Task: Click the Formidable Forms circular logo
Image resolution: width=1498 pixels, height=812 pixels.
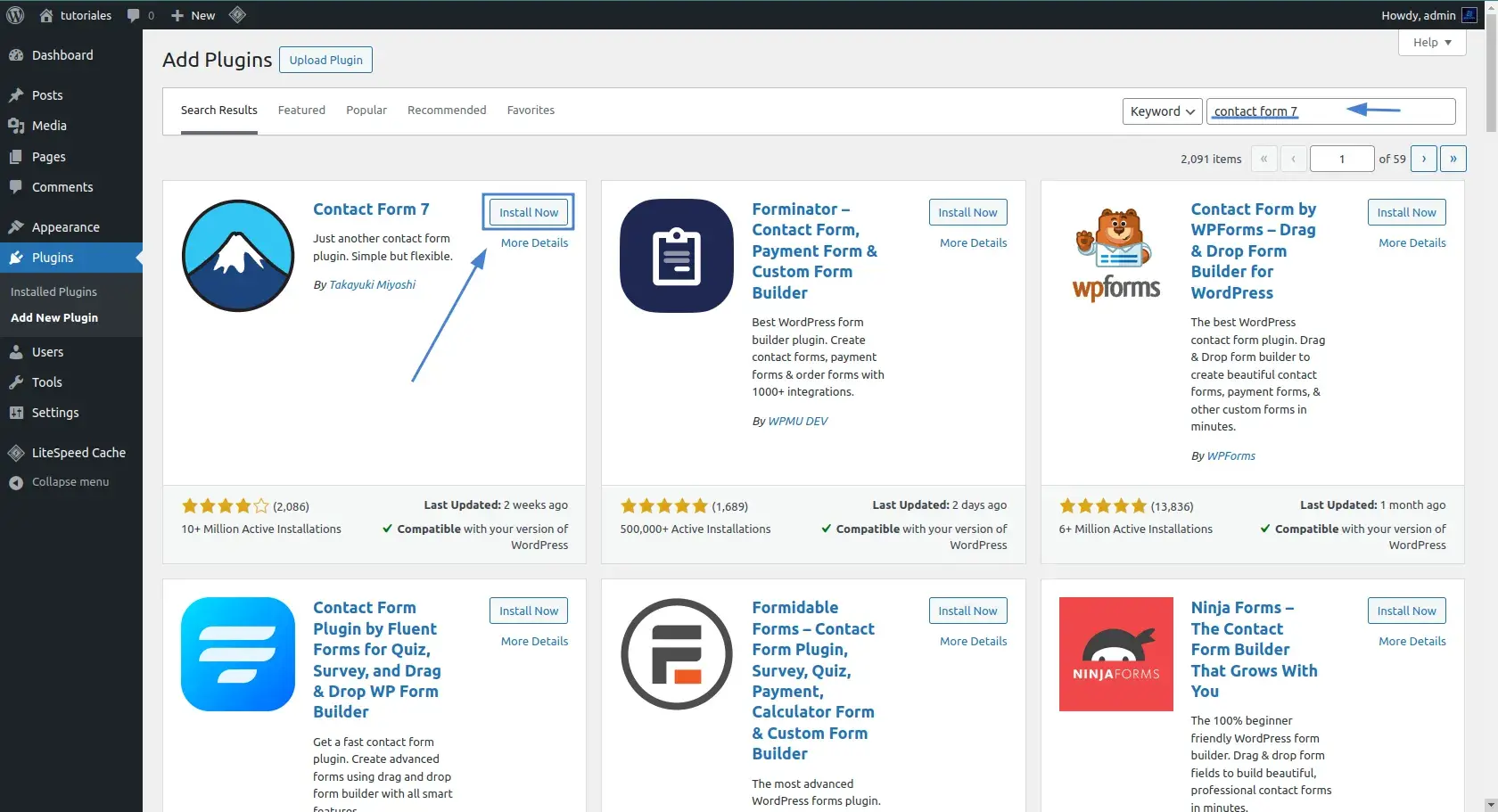Action: tap(677, 654)
